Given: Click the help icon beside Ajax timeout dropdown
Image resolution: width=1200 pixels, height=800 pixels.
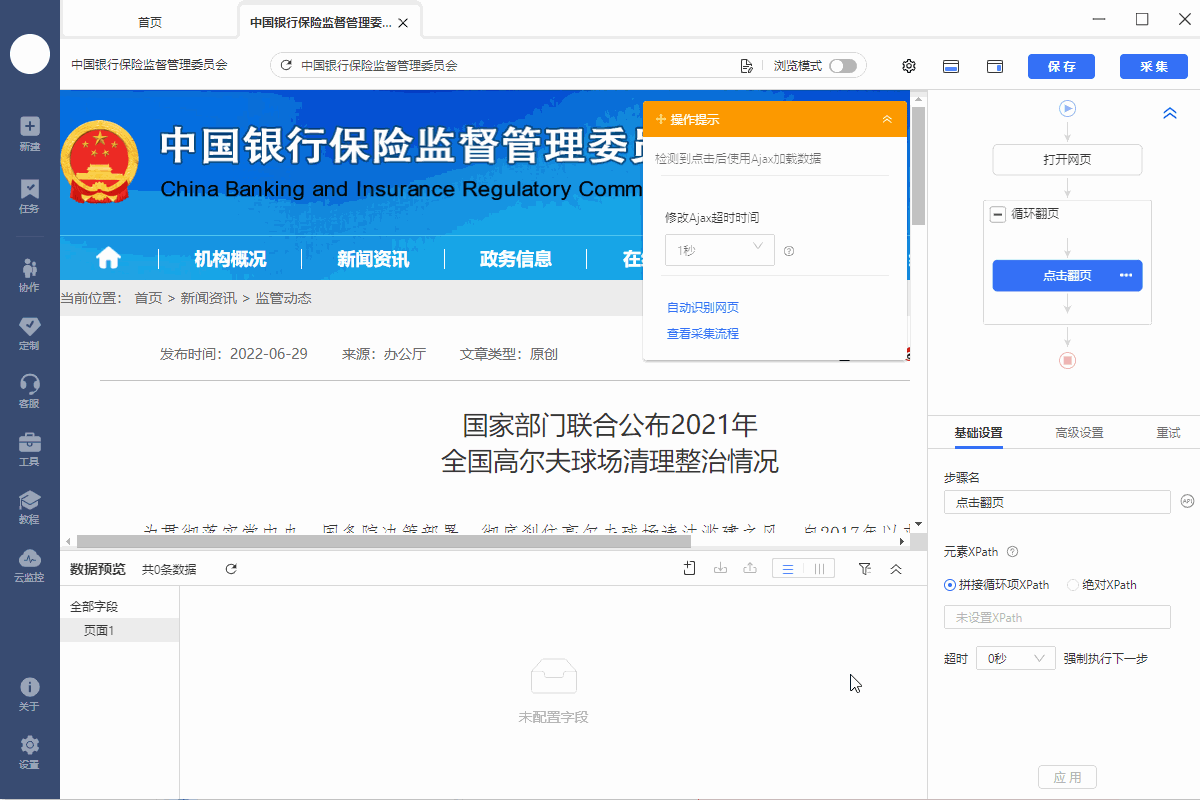Looking at the screenshot, I should point(789,251).
